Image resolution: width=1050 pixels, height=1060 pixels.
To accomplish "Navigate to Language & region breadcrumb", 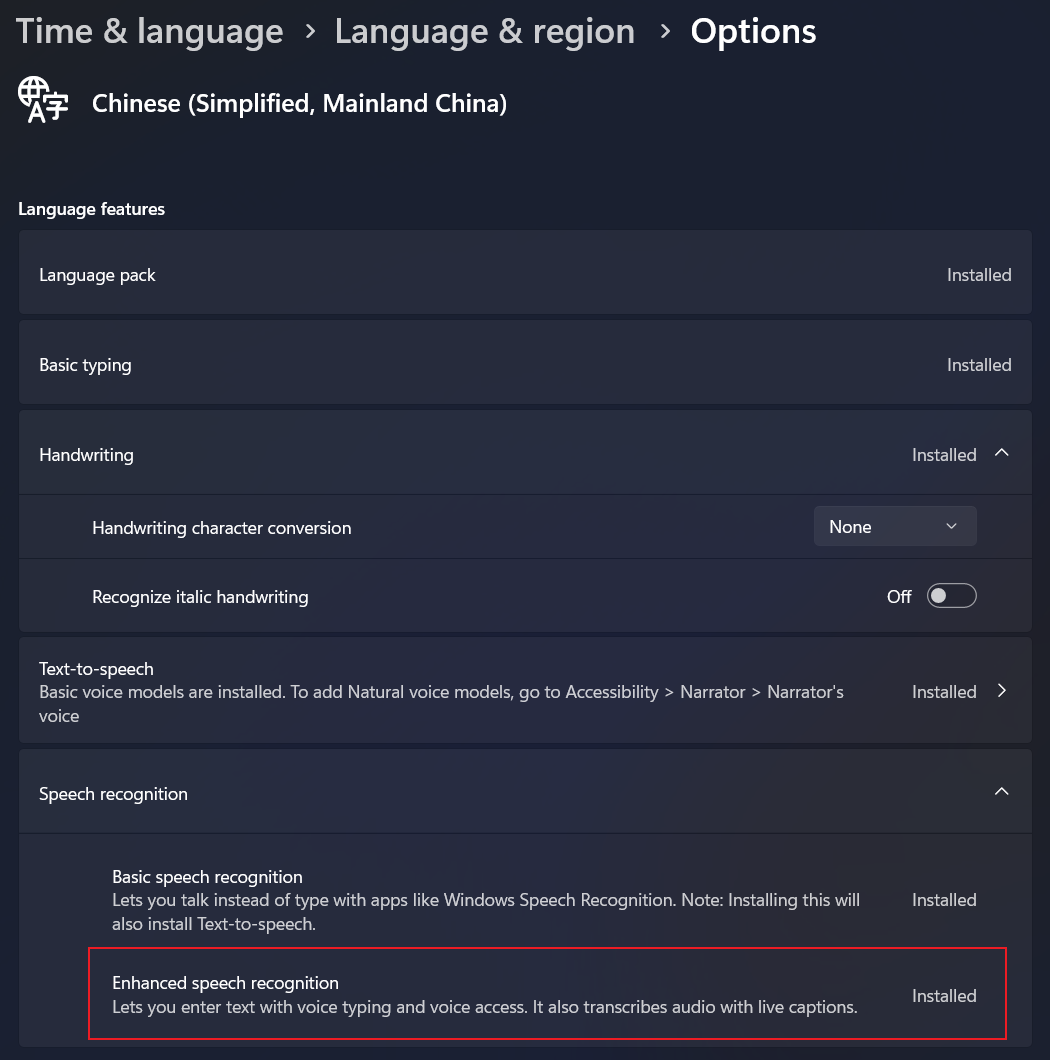I will [484, 31].
